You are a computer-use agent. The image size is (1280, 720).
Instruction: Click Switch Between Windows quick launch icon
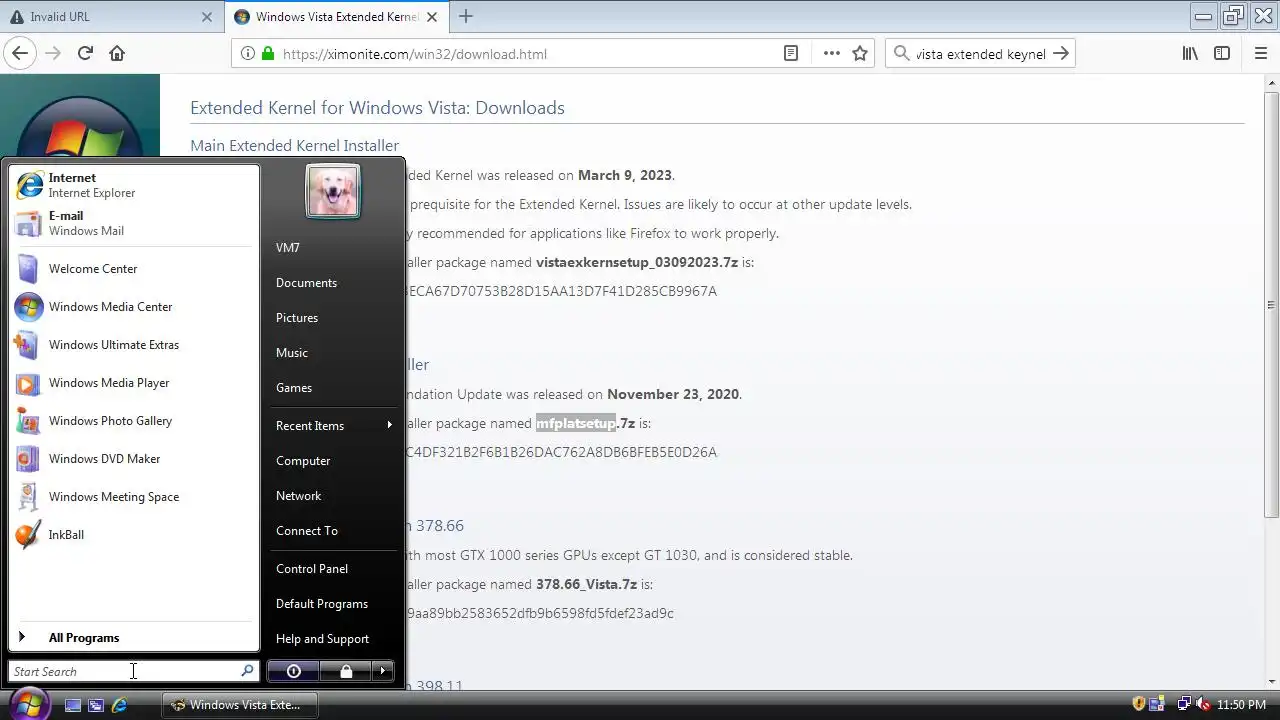pyautogui.click(x=96, y=705)
